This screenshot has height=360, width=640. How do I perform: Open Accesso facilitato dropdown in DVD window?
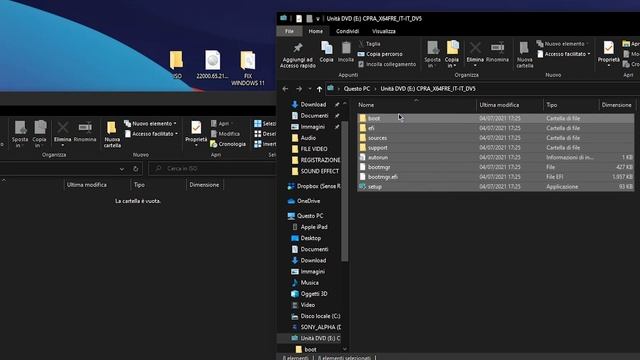click(564, 54)
